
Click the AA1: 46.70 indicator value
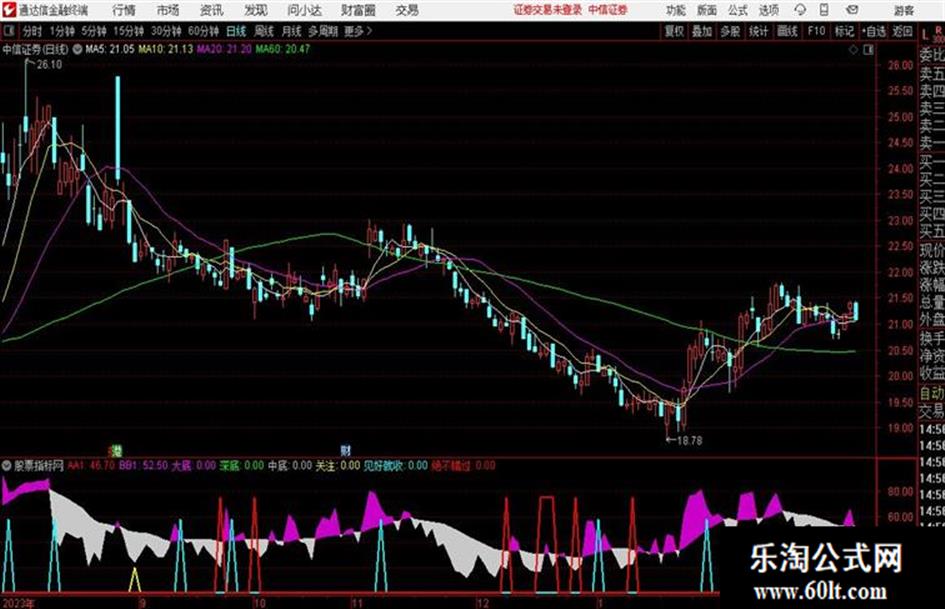pyautogui.click(x=91, y=465)
